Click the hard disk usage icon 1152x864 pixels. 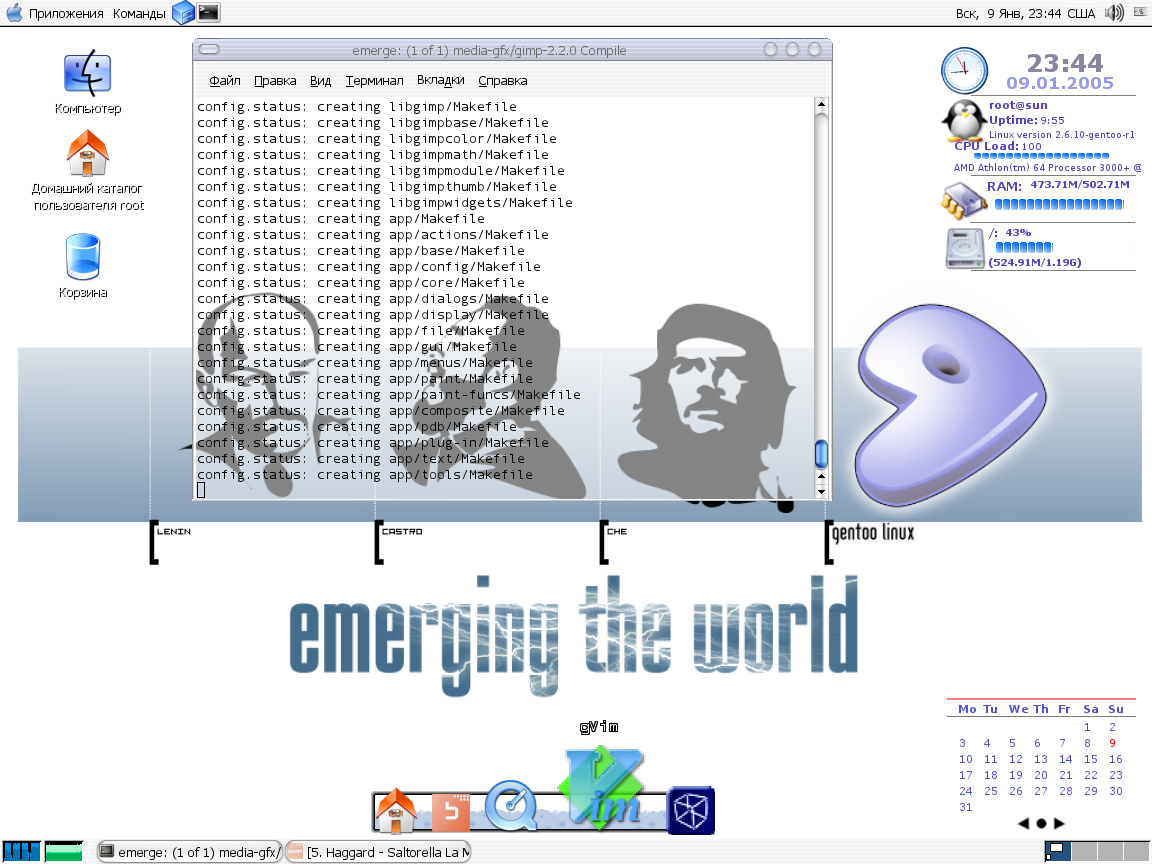965,248
